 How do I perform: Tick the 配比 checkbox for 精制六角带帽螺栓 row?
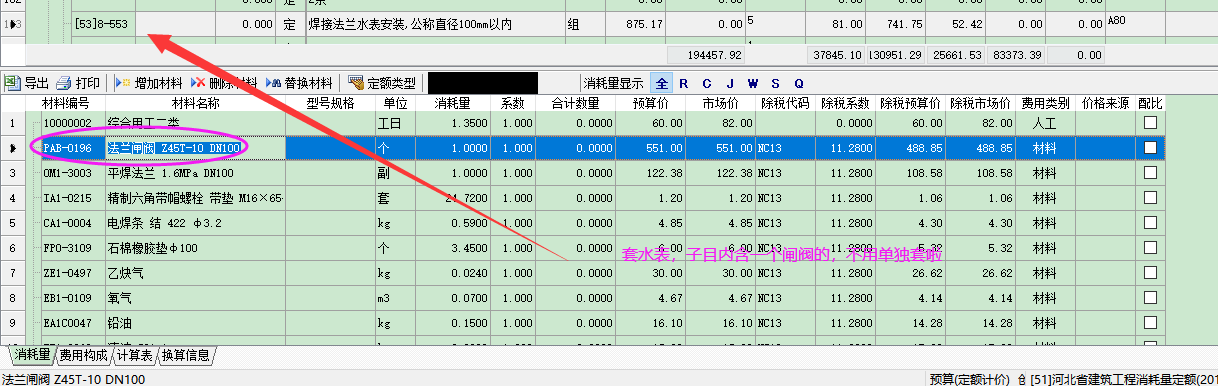click(1150, 197)
